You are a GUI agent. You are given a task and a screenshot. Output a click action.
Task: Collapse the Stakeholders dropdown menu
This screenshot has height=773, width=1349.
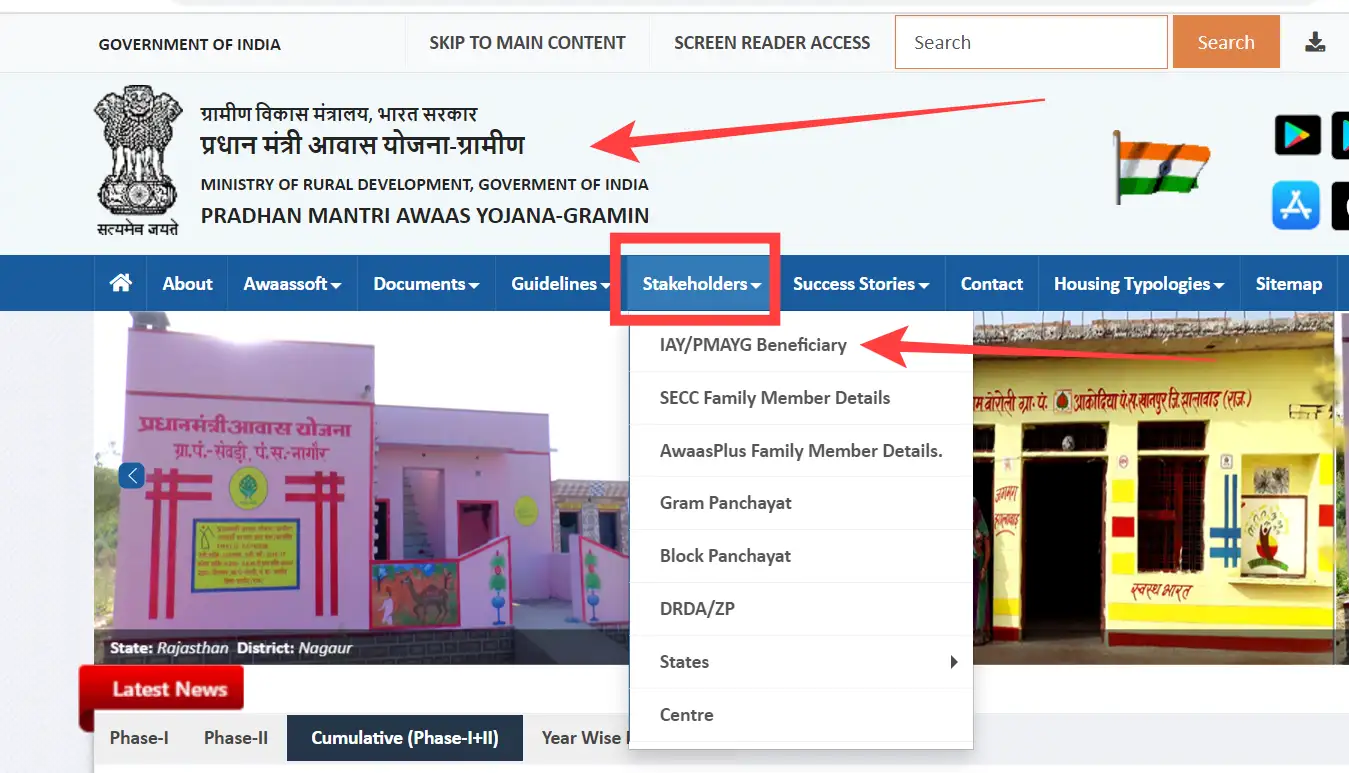pyautogui.click(x=702, y=283)
